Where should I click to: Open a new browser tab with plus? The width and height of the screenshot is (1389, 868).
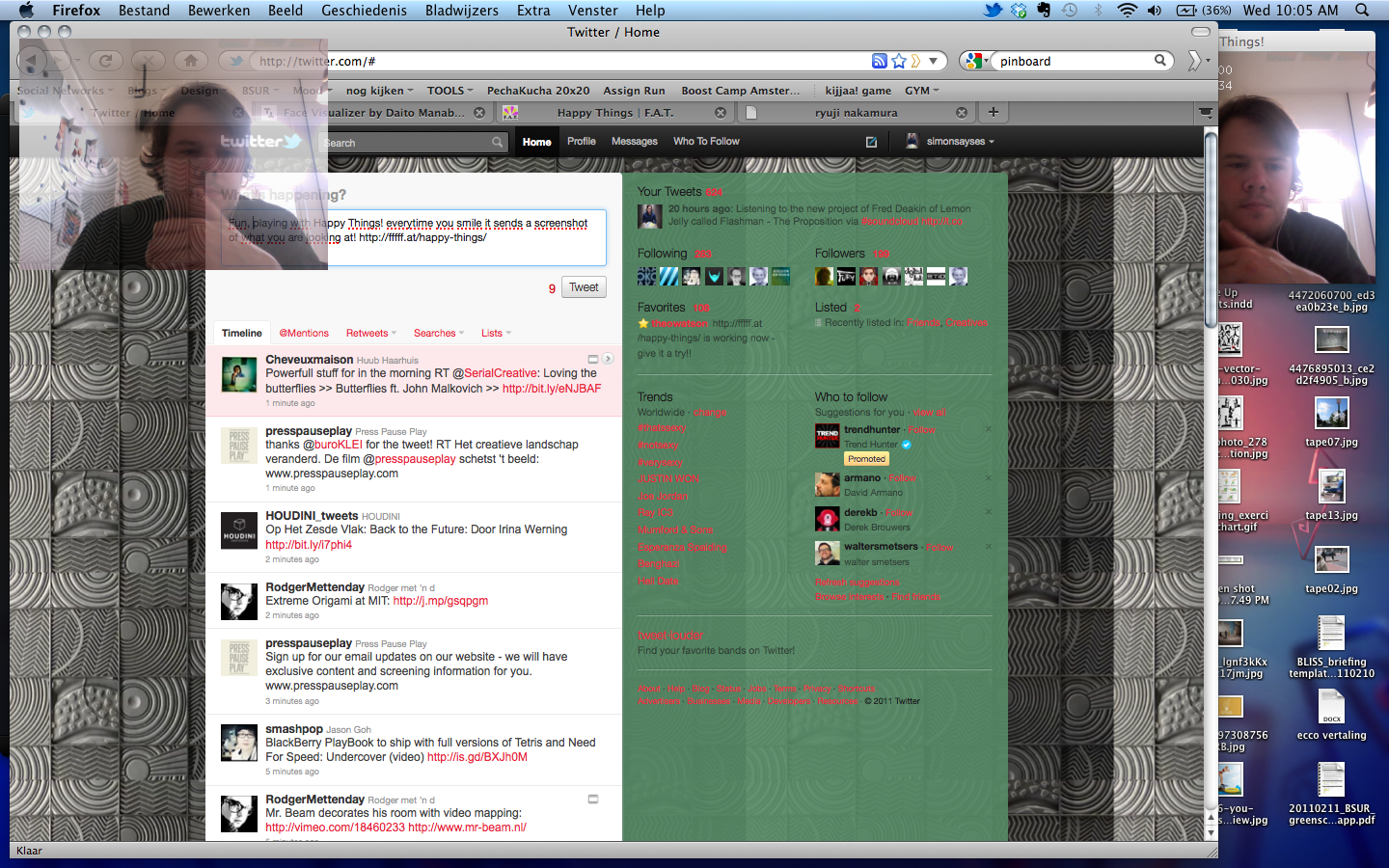[993, 112]
